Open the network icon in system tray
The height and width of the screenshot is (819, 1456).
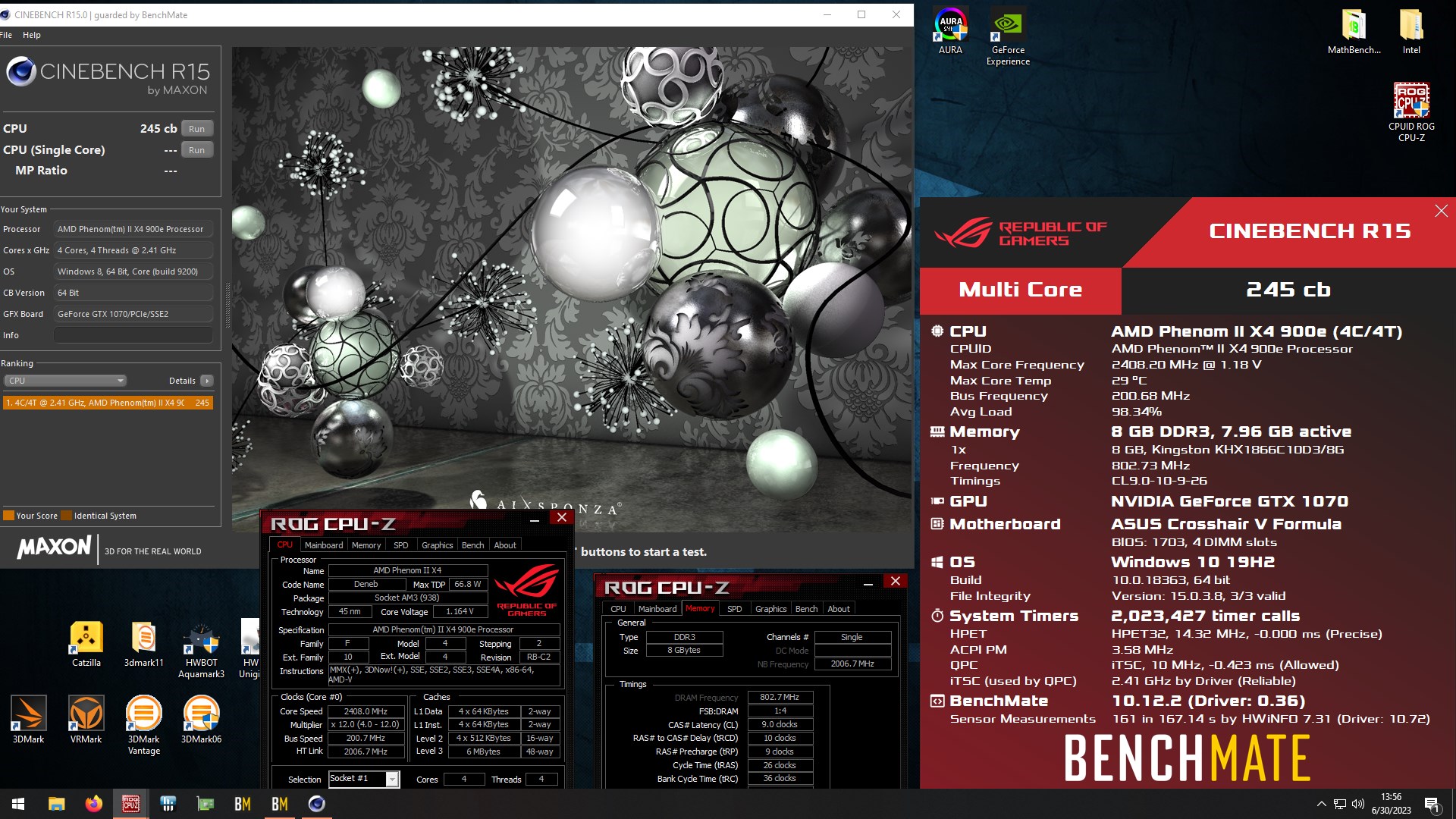(1340, 804)
